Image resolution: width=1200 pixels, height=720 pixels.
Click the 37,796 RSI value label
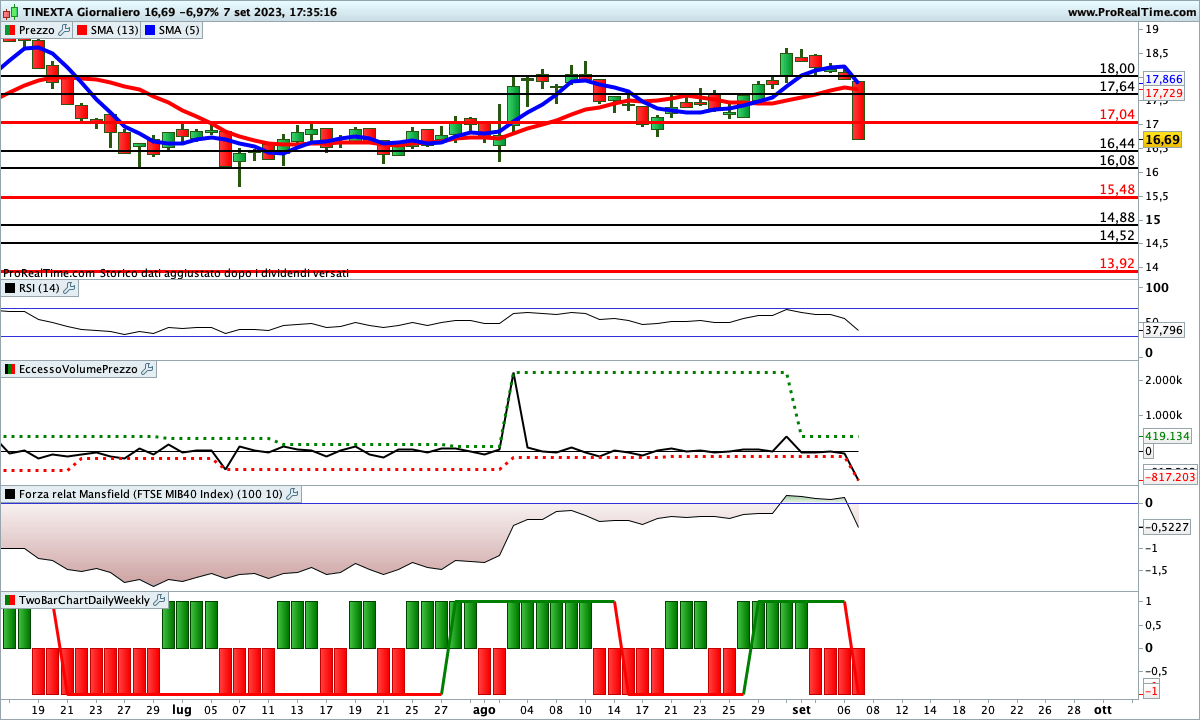[x=1163, y=329]
